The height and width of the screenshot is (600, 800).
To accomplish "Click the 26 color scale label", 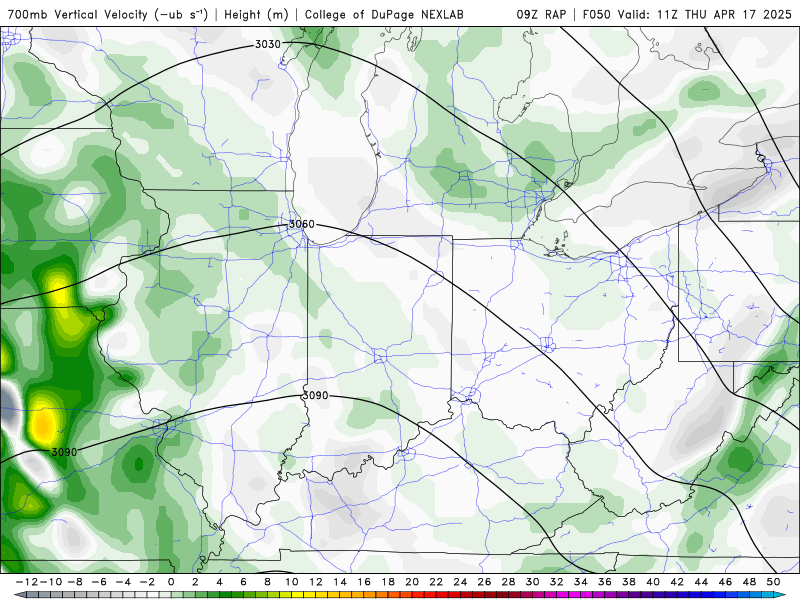I will [484, 582].
